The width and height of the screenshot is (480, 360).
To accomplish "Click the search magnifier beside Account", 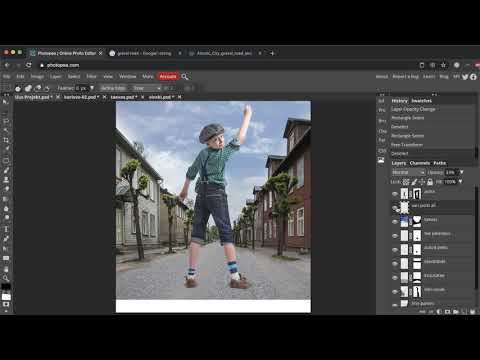I will 185,77.
